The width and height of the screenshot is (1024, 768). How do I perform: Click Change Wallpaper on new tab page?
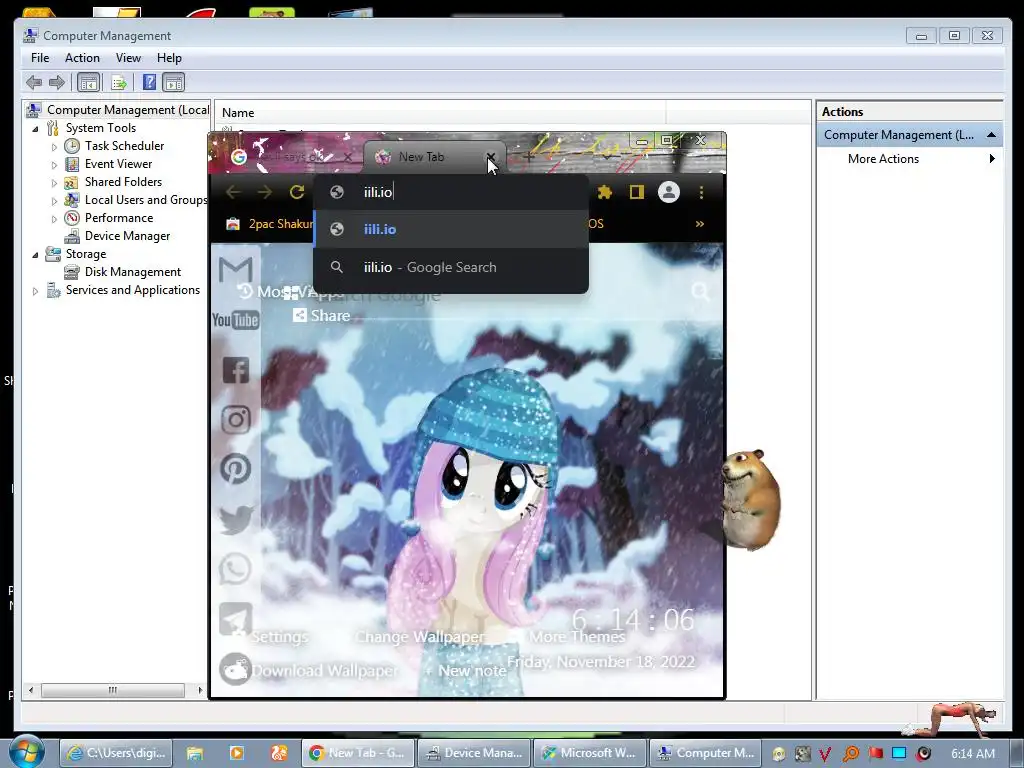click(x=420, y=637)
